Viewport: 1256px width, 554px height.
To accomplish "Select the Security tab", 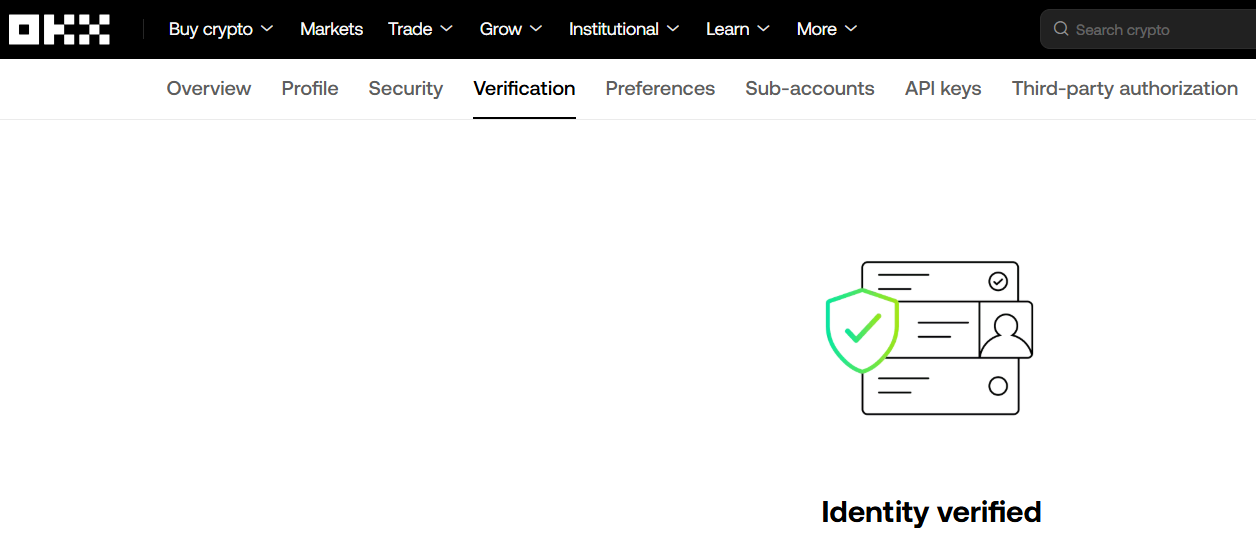I will click(x=405, y=88).
